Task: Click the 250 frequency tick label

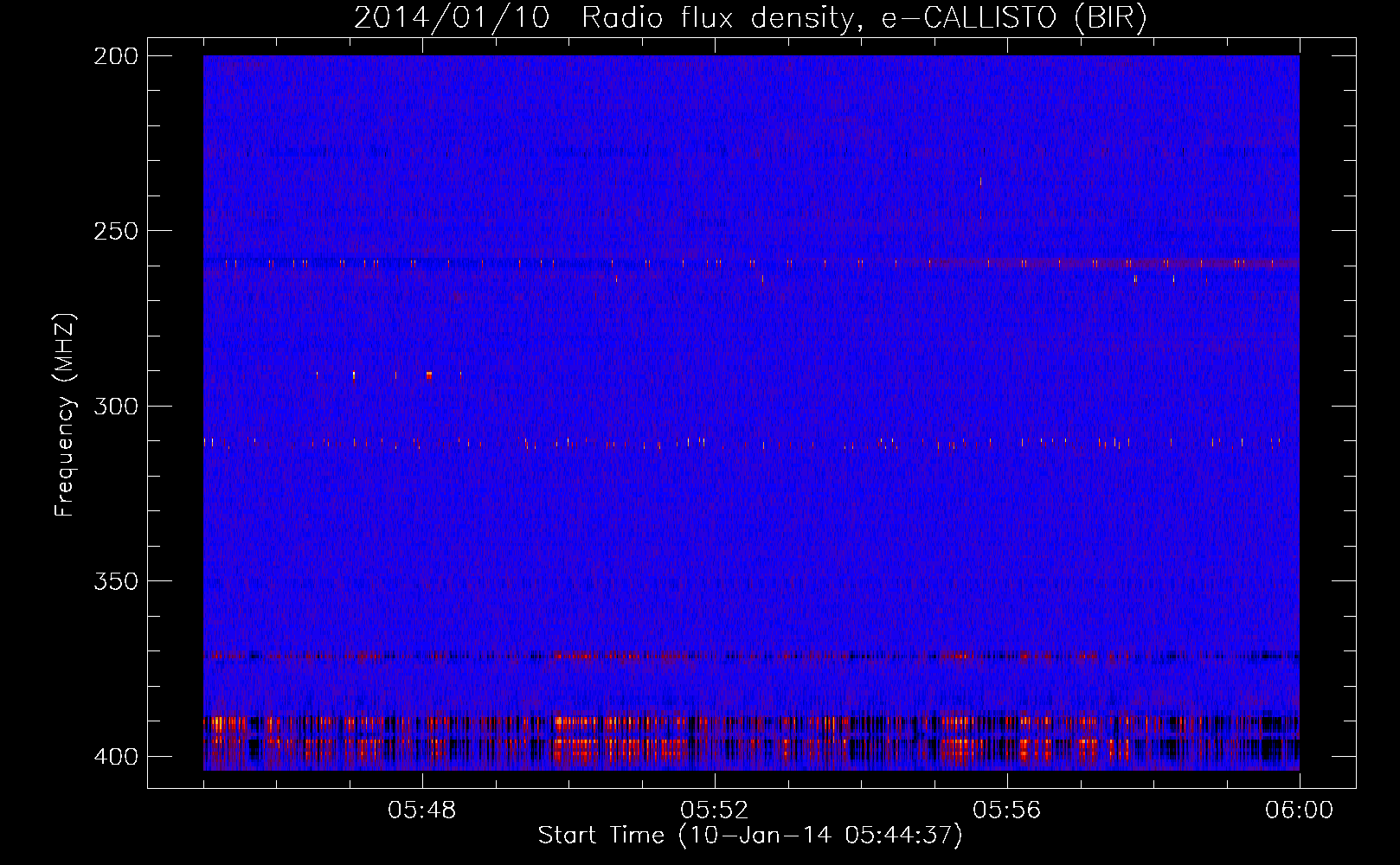Action: (x=115, y=231)
